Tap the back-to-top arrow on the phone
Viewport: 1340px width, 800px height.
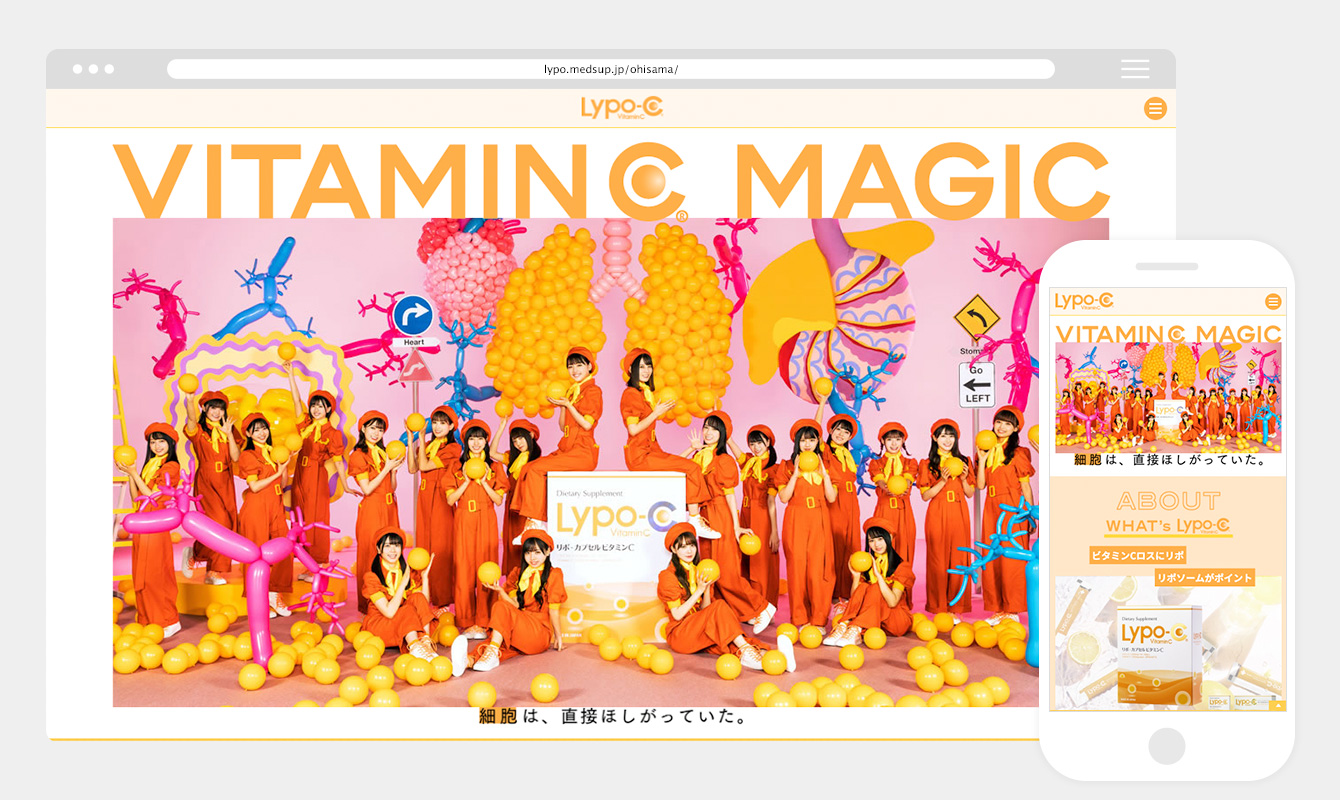coord(1277,705)
